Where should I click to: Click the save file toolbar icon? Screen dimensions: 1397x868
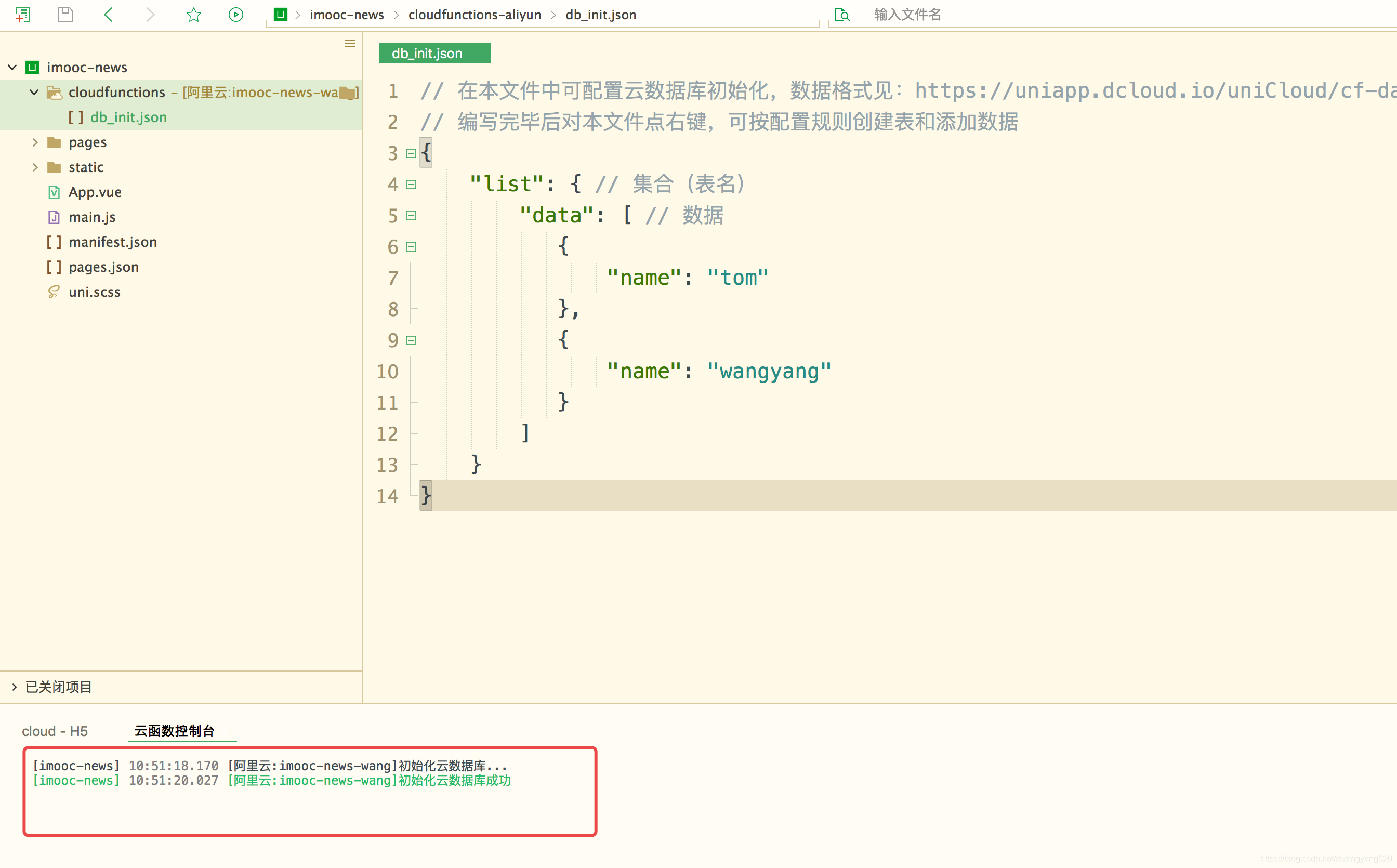(65, 15)
